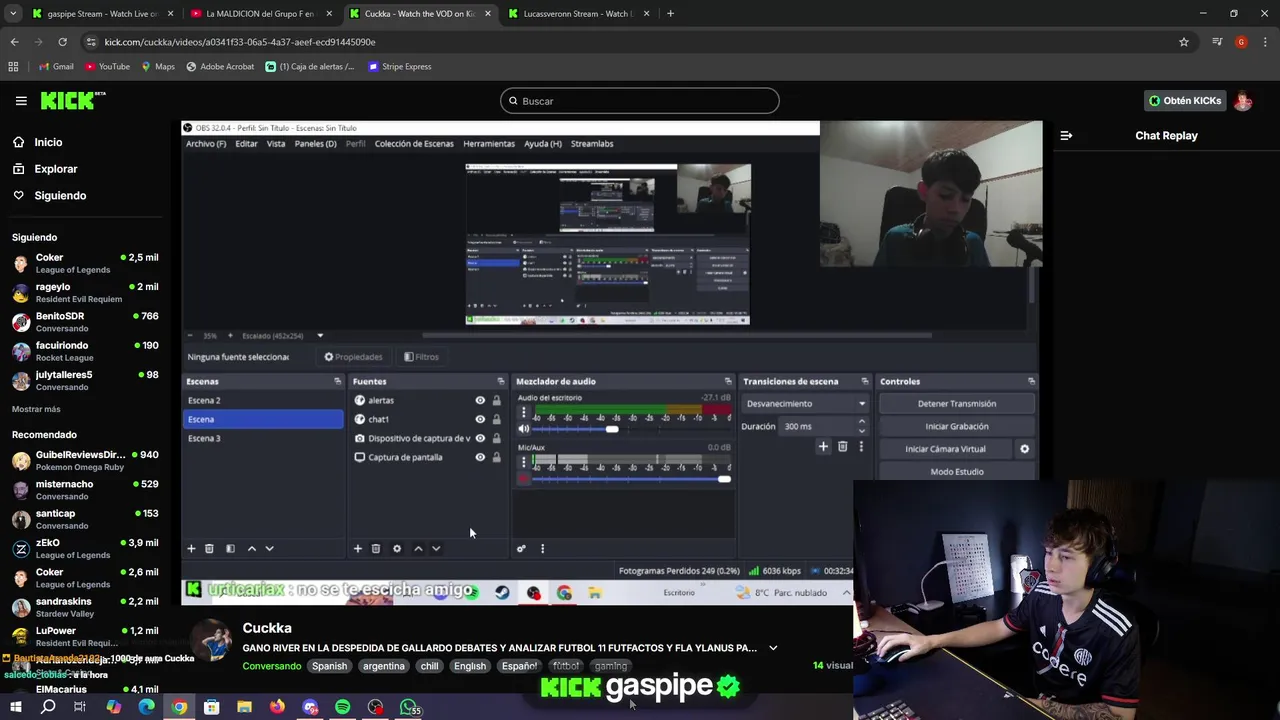Toggle visibility of chat1 source
Image resolution: width=1280 pixels, height=720 pixels.
480,419
